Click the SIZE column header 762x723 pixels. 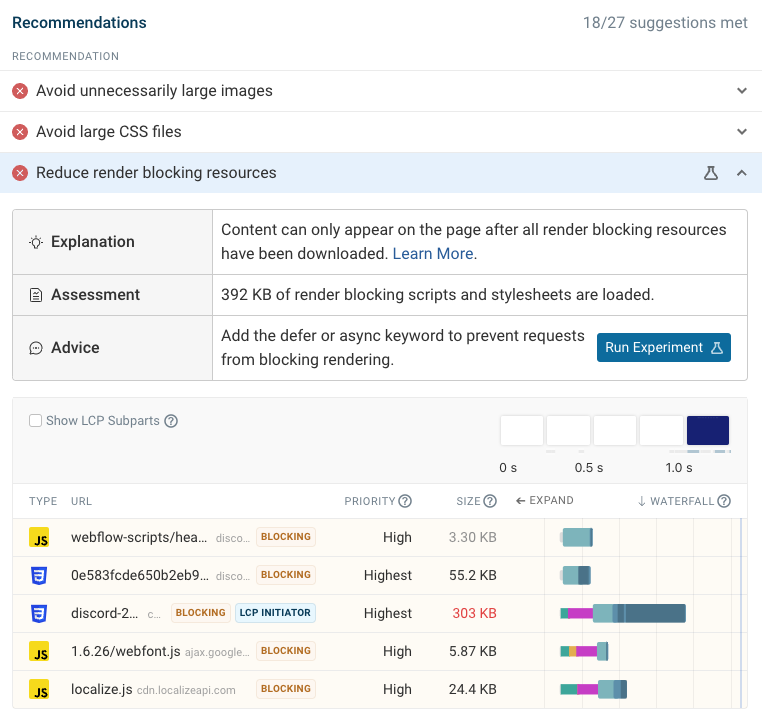pos(468,501)
